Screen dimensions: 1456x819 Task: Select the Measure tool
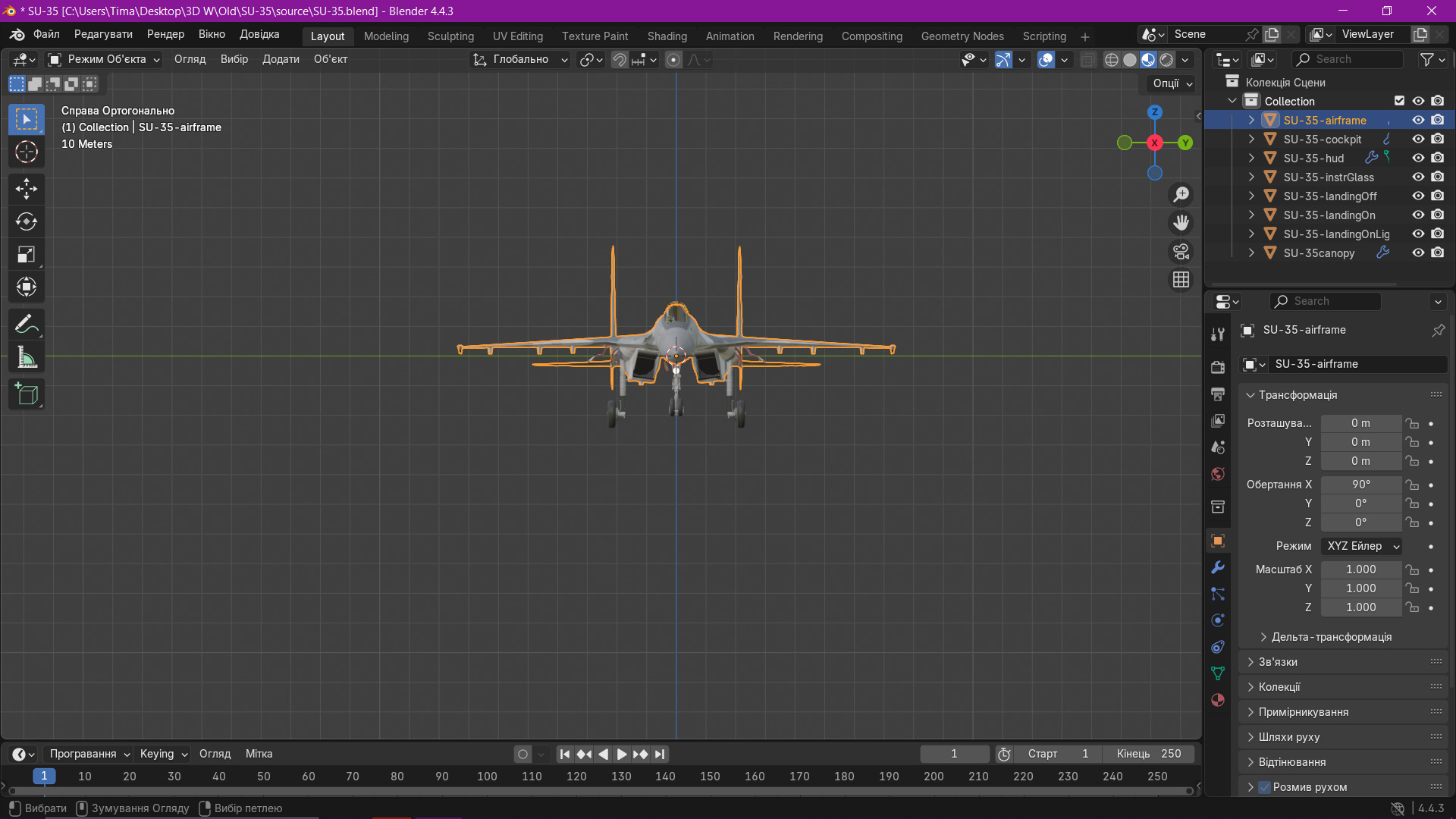click(27, 357)
